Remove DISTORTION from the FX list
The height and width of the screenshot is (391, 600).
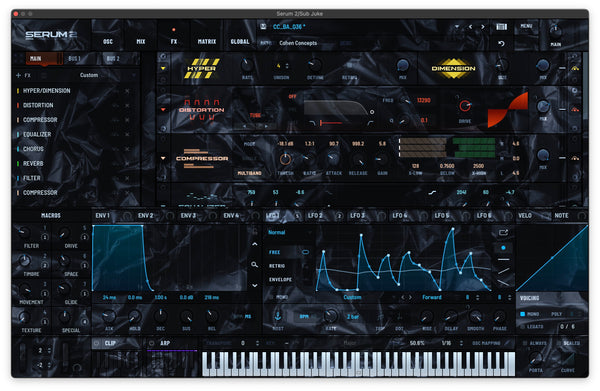[x=127, y=105]
